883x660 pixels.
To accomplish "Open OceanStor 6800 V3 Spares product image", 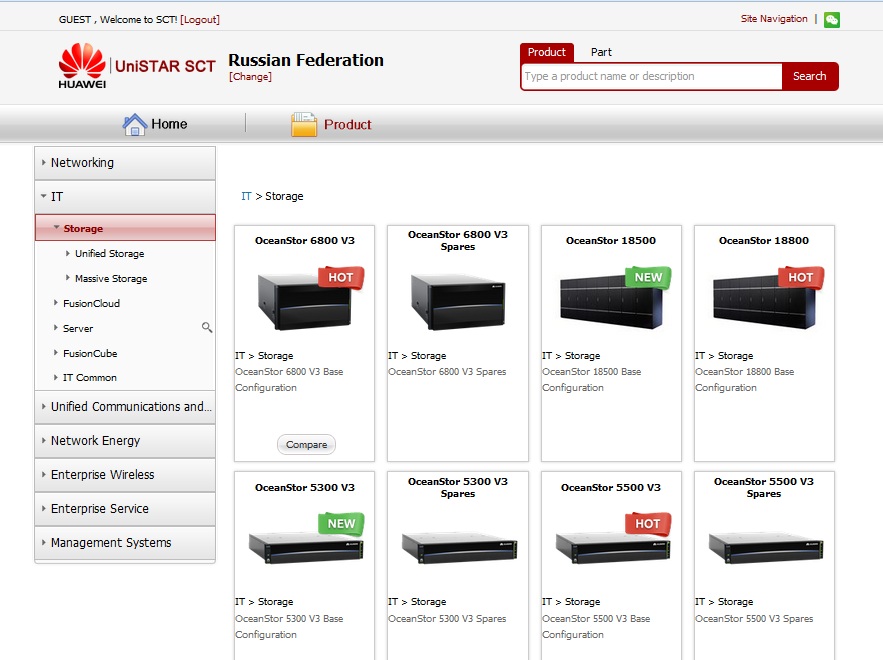I will tap(458, 302).
